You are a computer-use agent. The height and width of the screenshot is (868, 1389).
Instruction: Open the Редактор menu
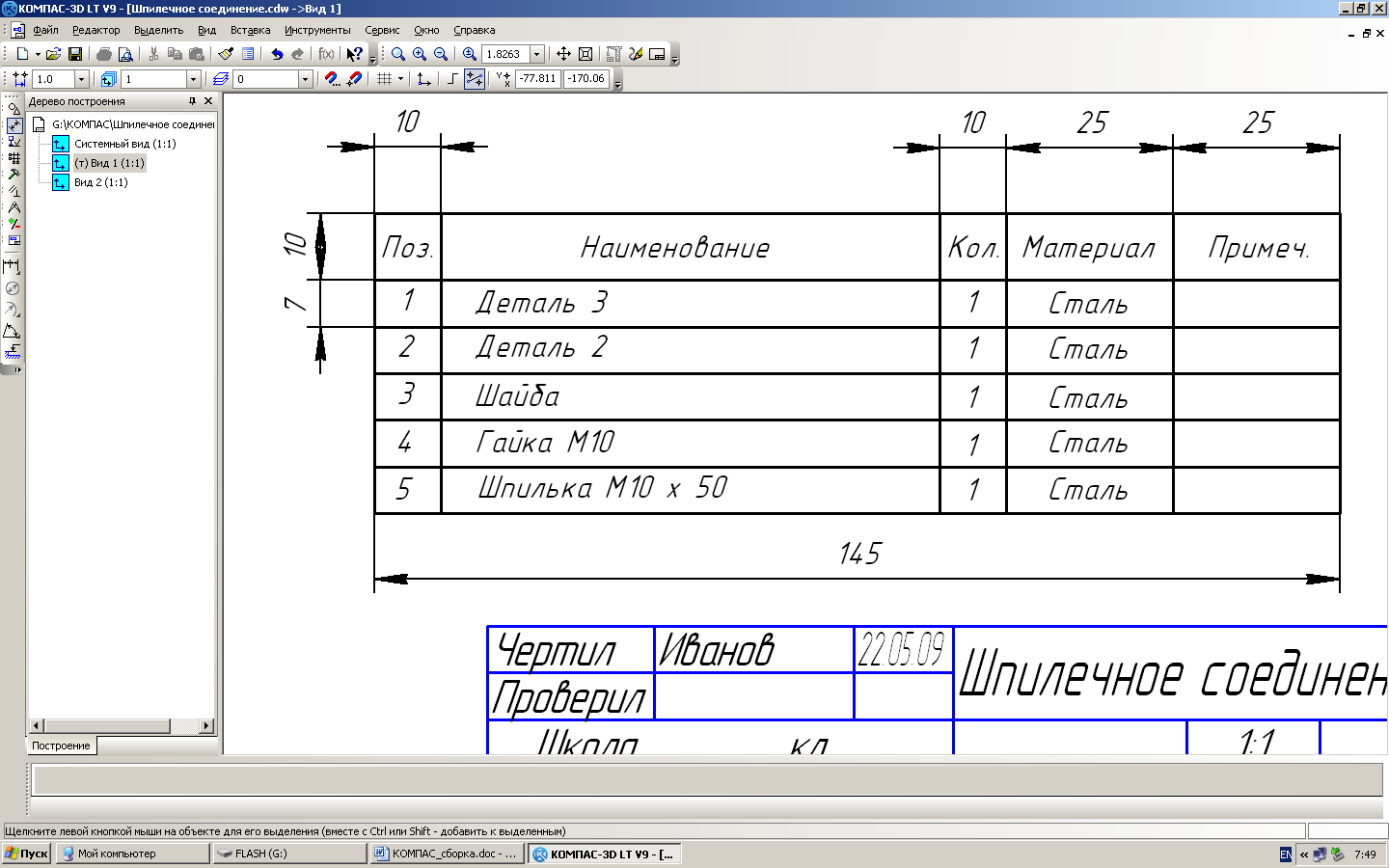click(96, 30)
